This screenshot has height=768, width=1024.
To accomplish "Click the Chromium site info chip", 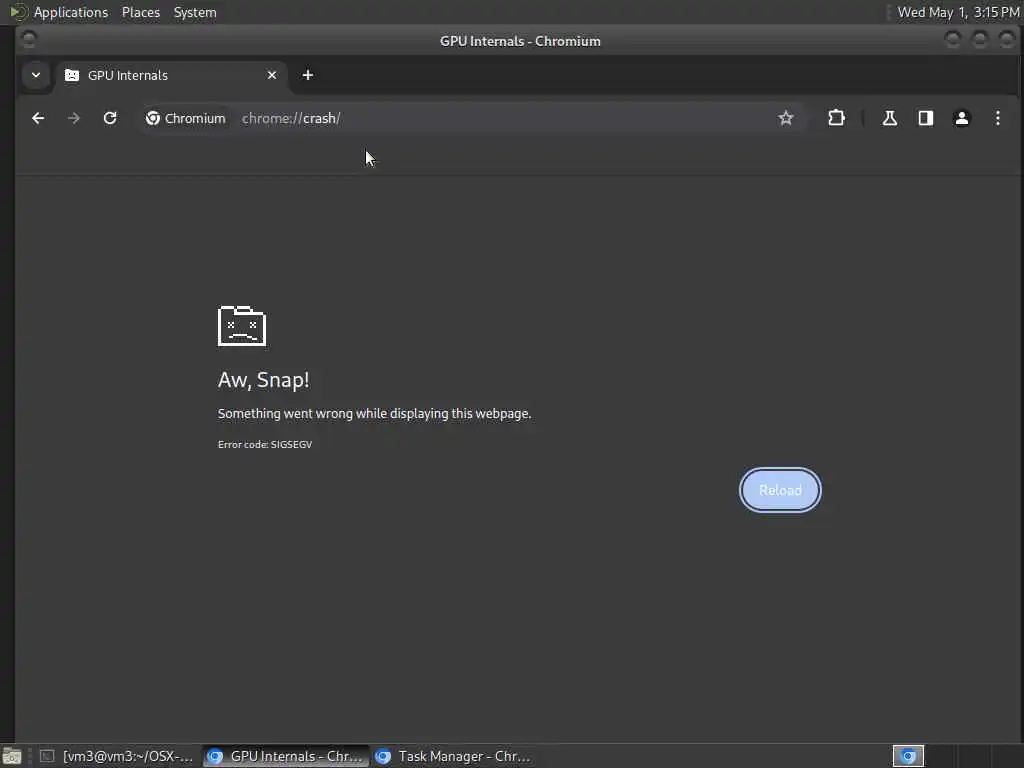I will click(185, 118).
